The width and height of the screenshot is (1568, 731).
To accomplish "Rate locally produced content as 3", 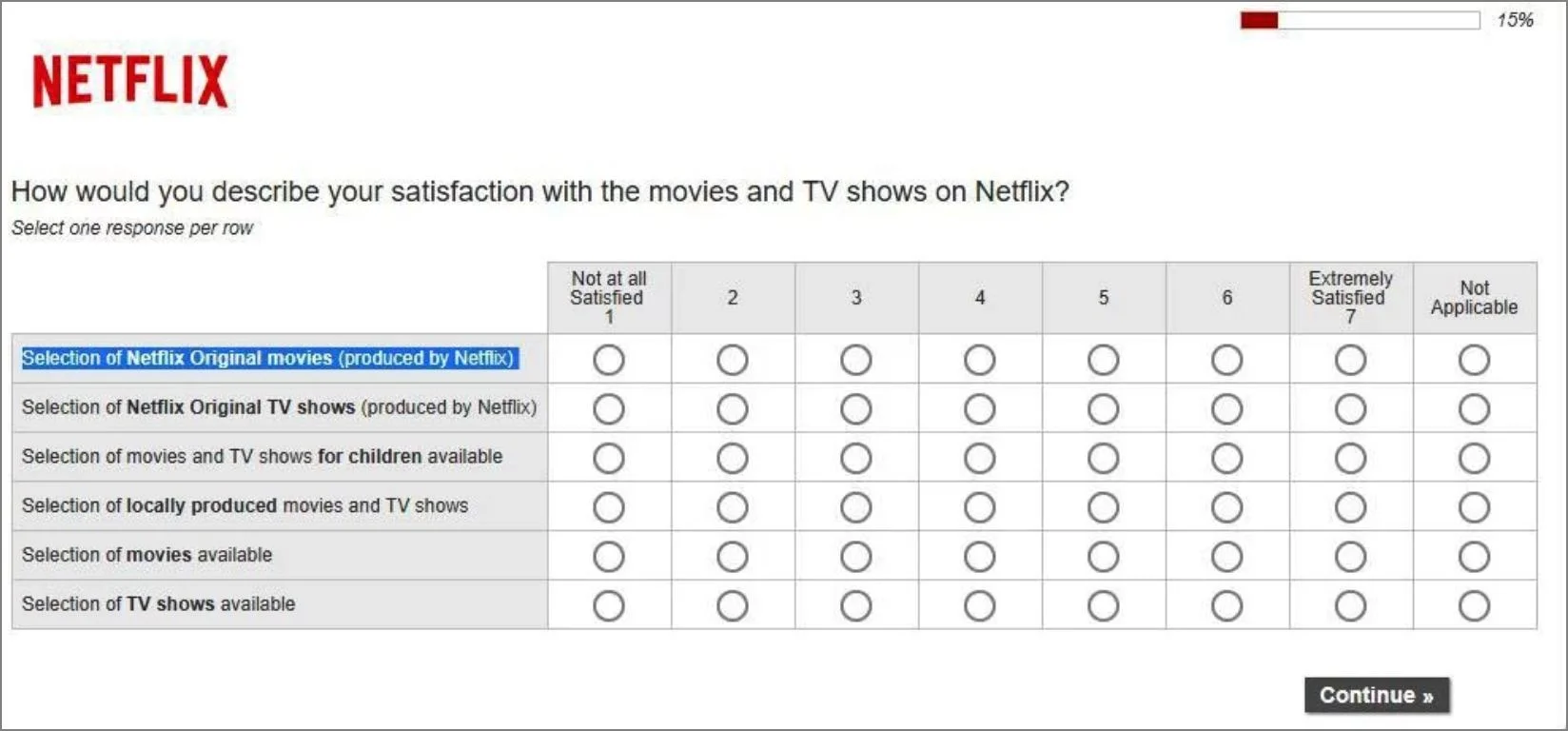I will (855, 507).
